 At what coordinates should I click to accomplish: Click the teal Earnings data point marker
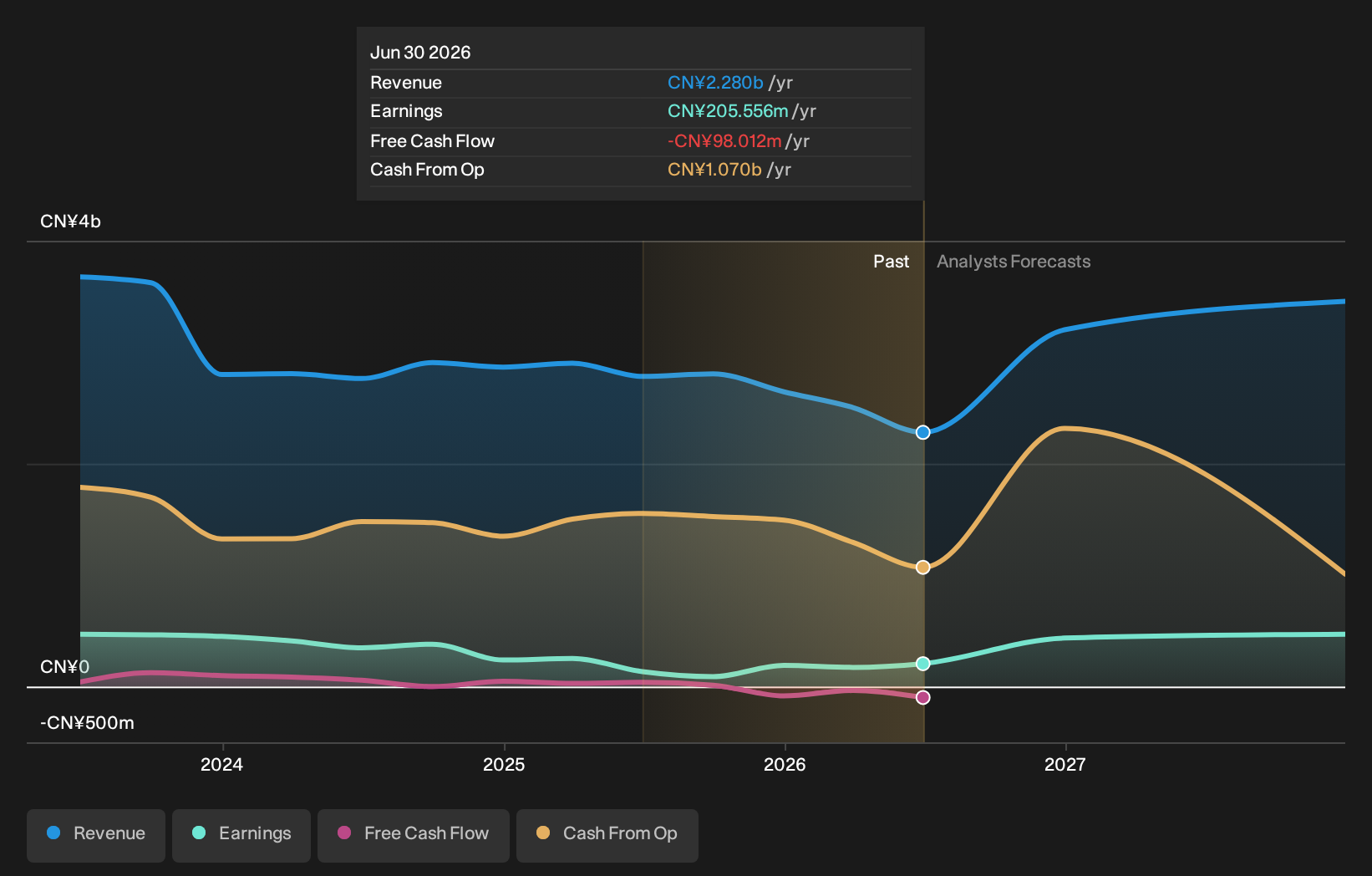(922, 664)
